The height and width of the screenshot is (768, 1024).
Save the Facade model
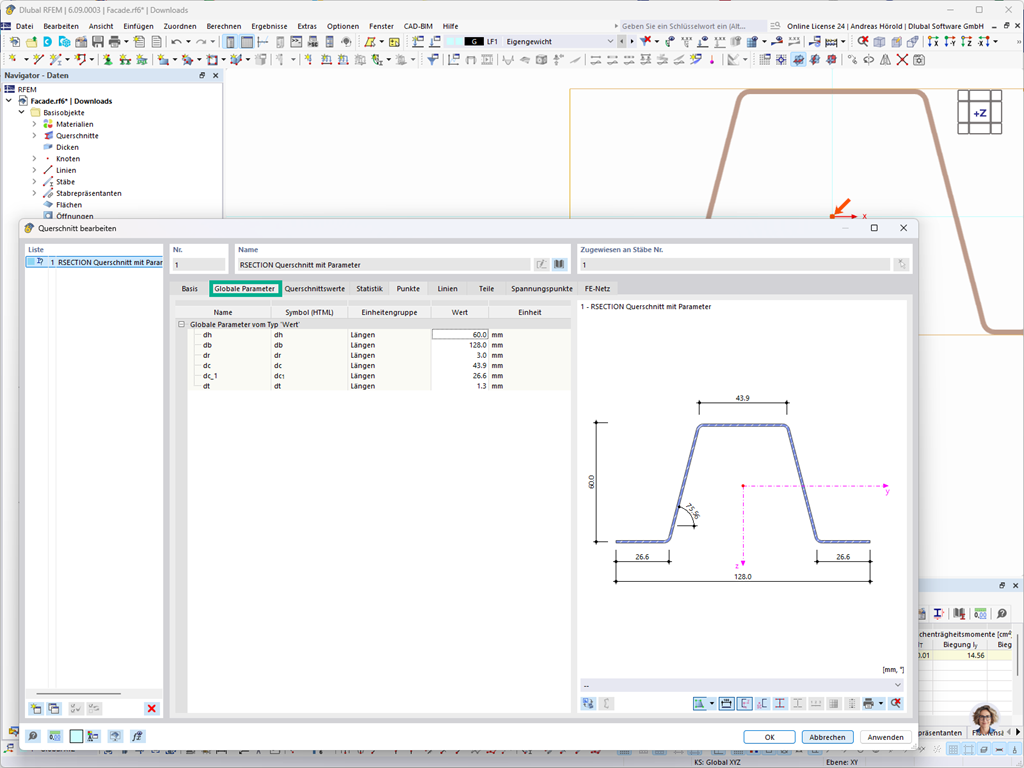tap(97, 42)
